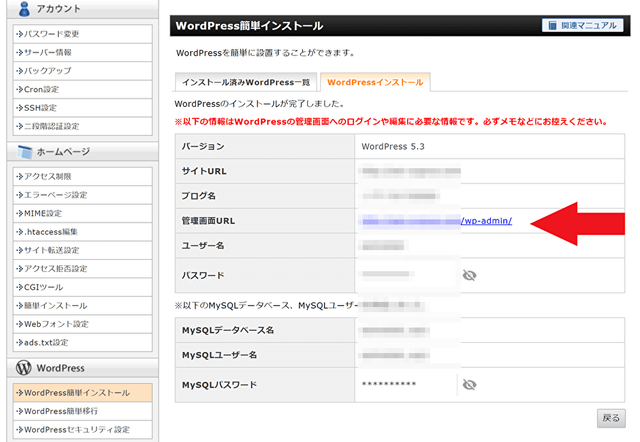Click the MySQLユーザー名 row label

click(219, 355)
